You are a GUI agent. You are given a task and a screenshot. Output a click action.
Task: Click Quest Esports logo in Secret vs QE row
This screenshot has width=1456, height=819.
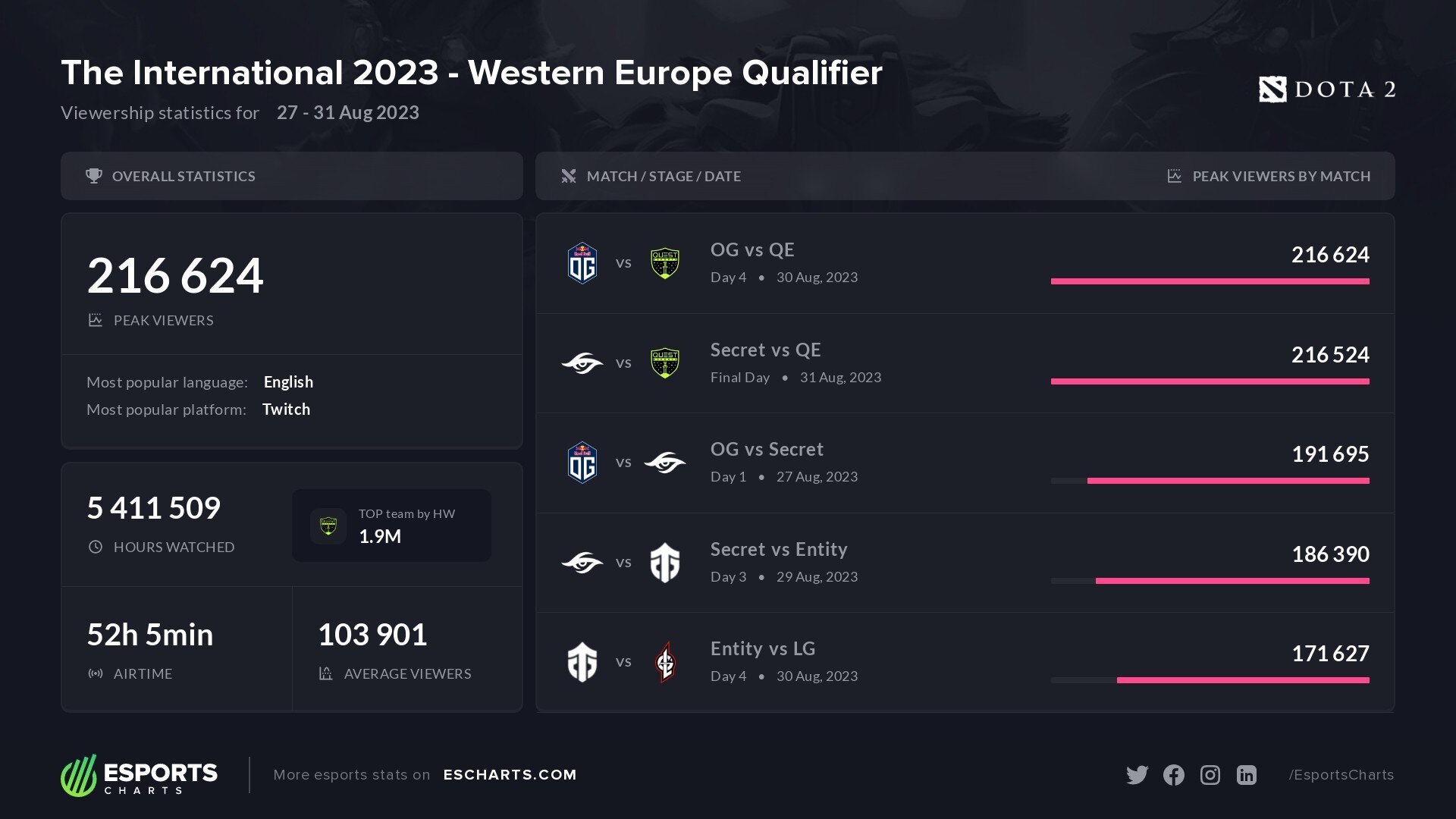(x=665, y=363)
